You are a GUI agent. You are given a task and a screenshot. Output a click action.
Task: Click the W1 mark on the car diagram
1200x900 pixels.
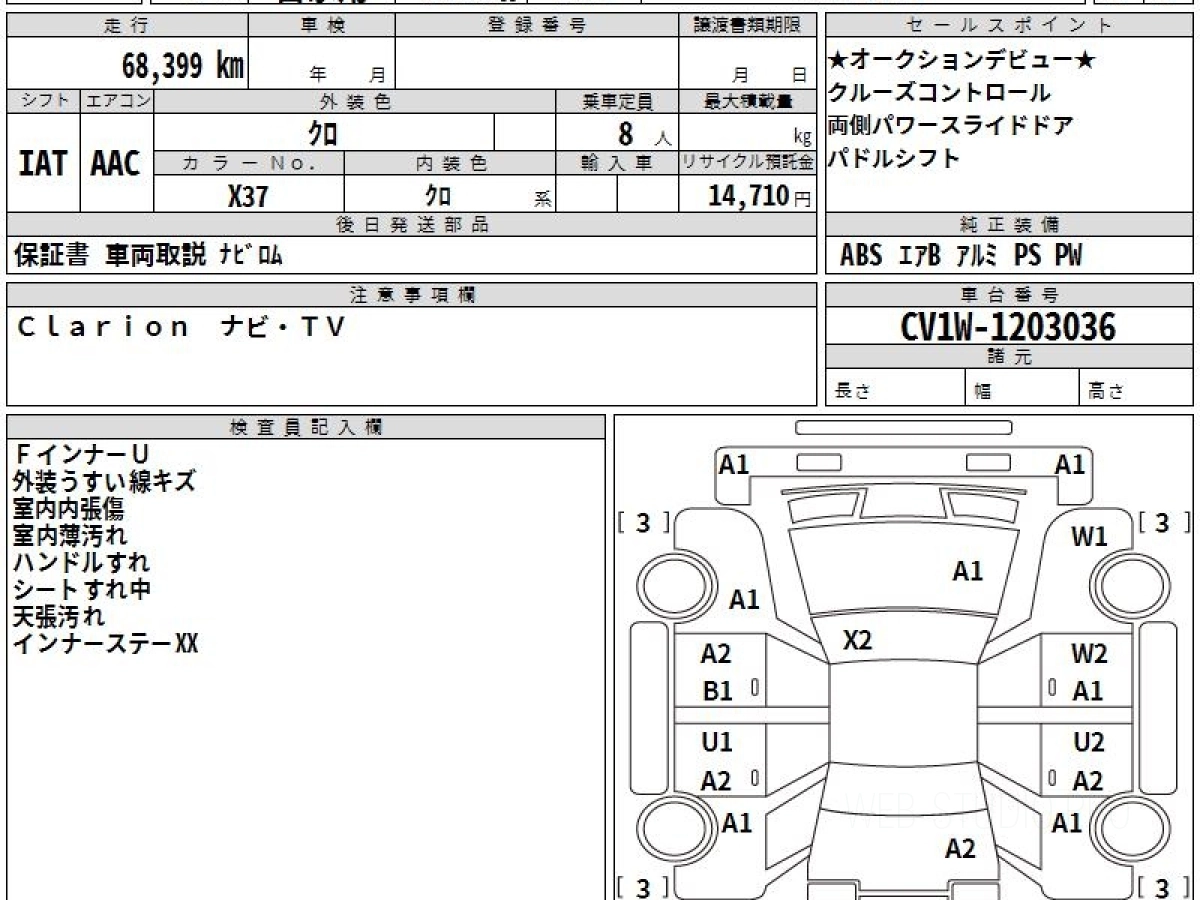[x=1090, y=537]
